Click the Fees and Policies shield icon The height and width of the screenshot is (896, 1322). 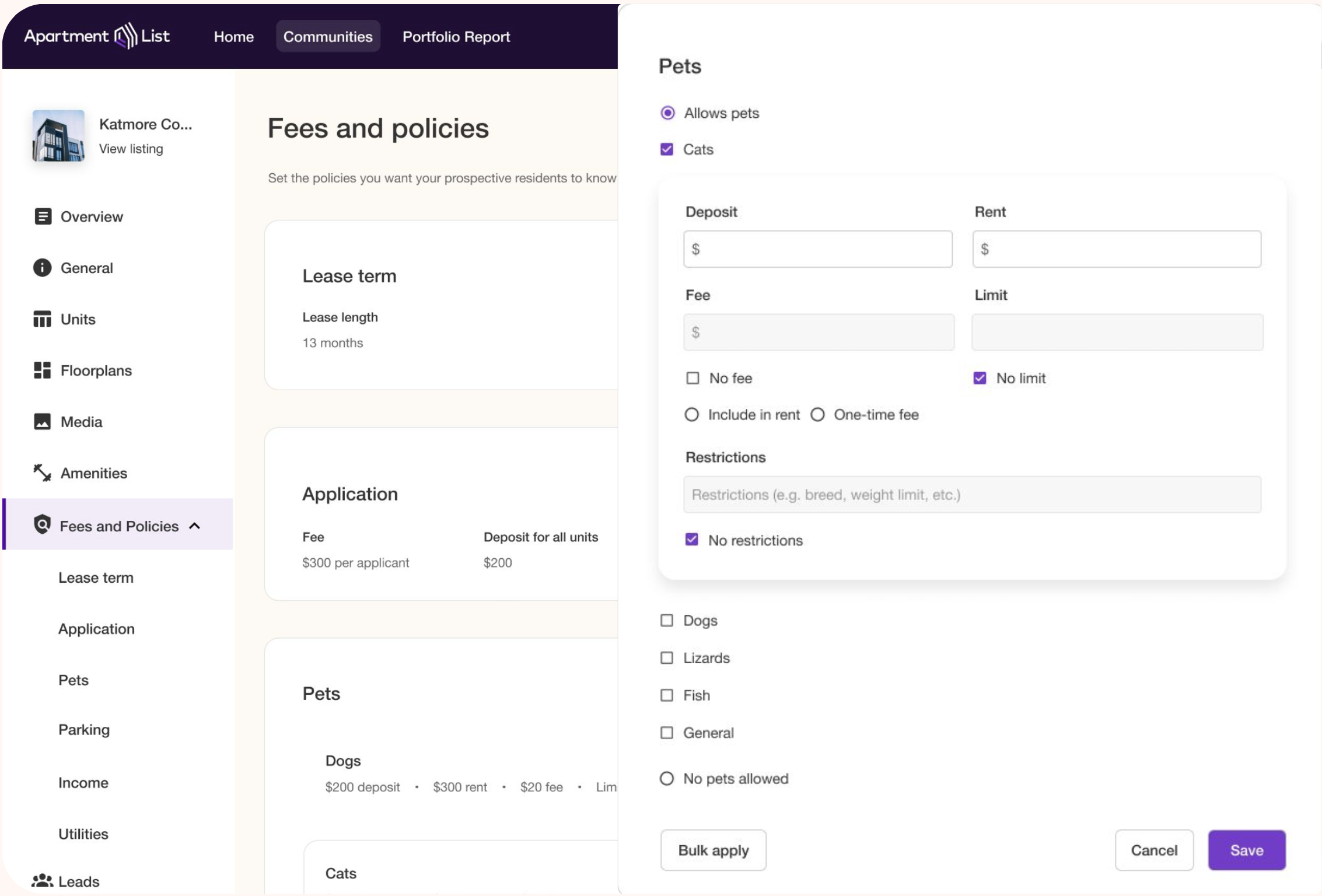pos(42,525)
